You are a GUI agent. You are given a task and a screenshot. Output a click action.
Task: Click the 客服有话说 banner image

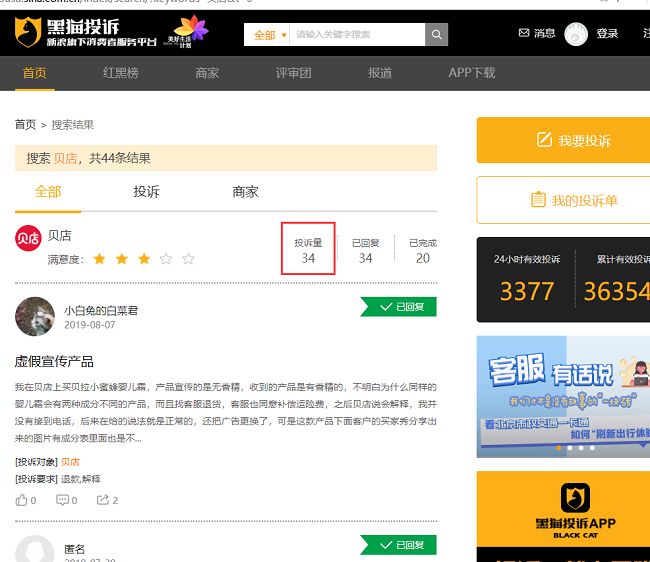[563, 394]
